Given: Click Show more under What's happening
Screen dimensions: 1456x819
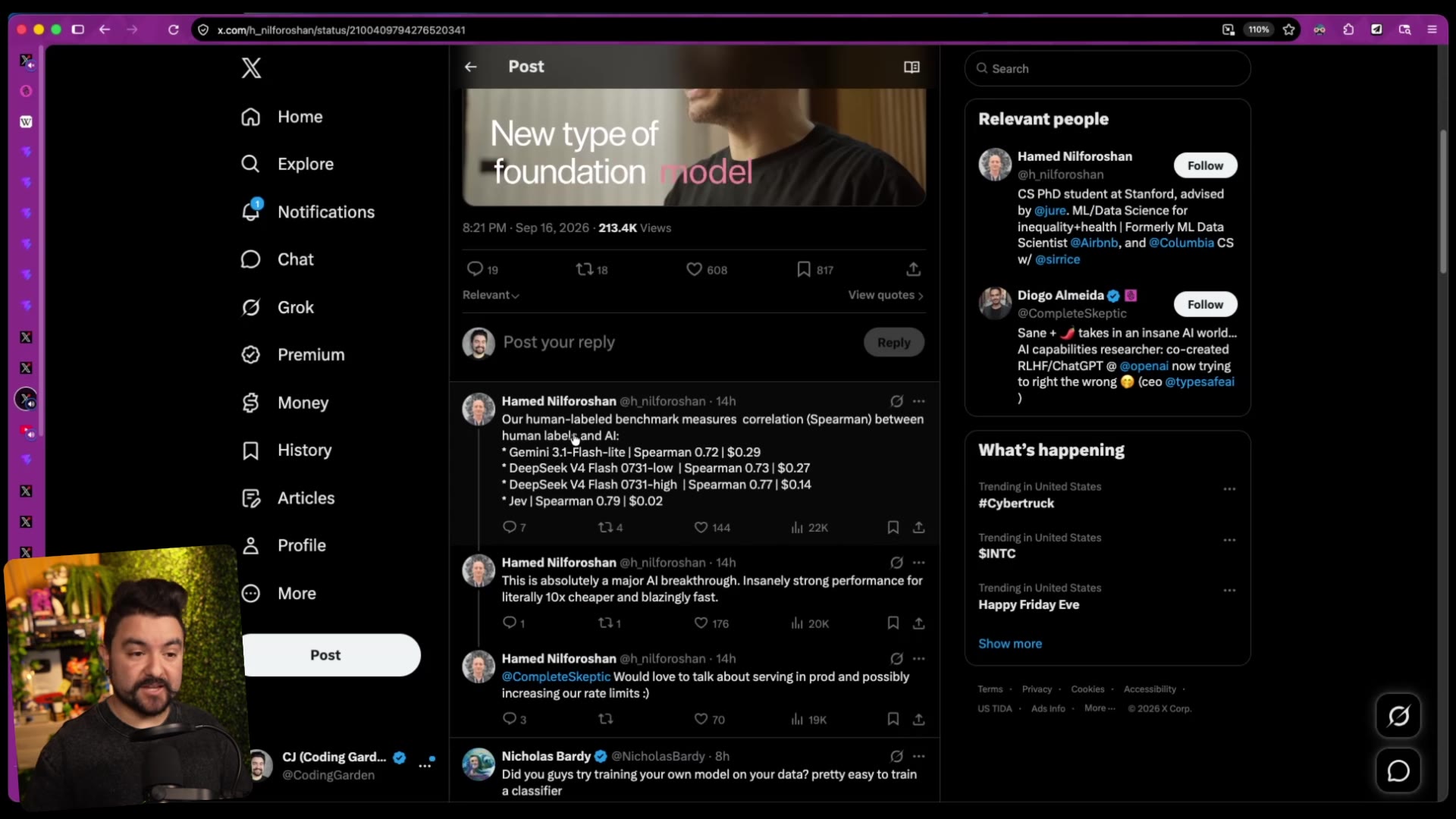Looking at the screenshot, I should click(1009, 643).
